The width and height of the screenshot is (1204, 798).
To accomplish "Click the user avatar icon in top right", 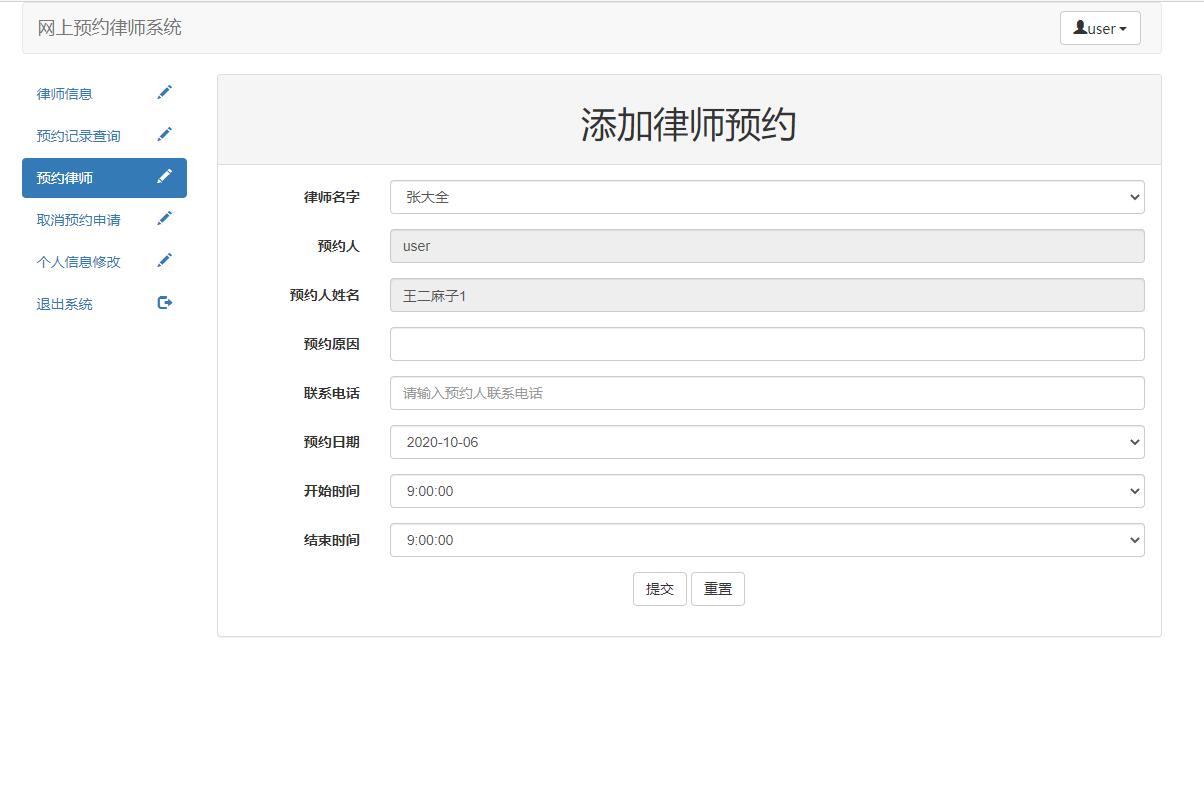I will point(1082,28).
